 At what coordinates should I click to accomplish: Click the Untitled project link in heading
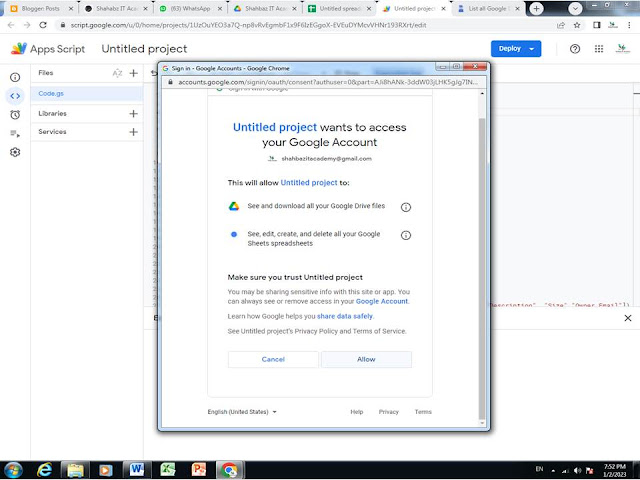[275, 127]
